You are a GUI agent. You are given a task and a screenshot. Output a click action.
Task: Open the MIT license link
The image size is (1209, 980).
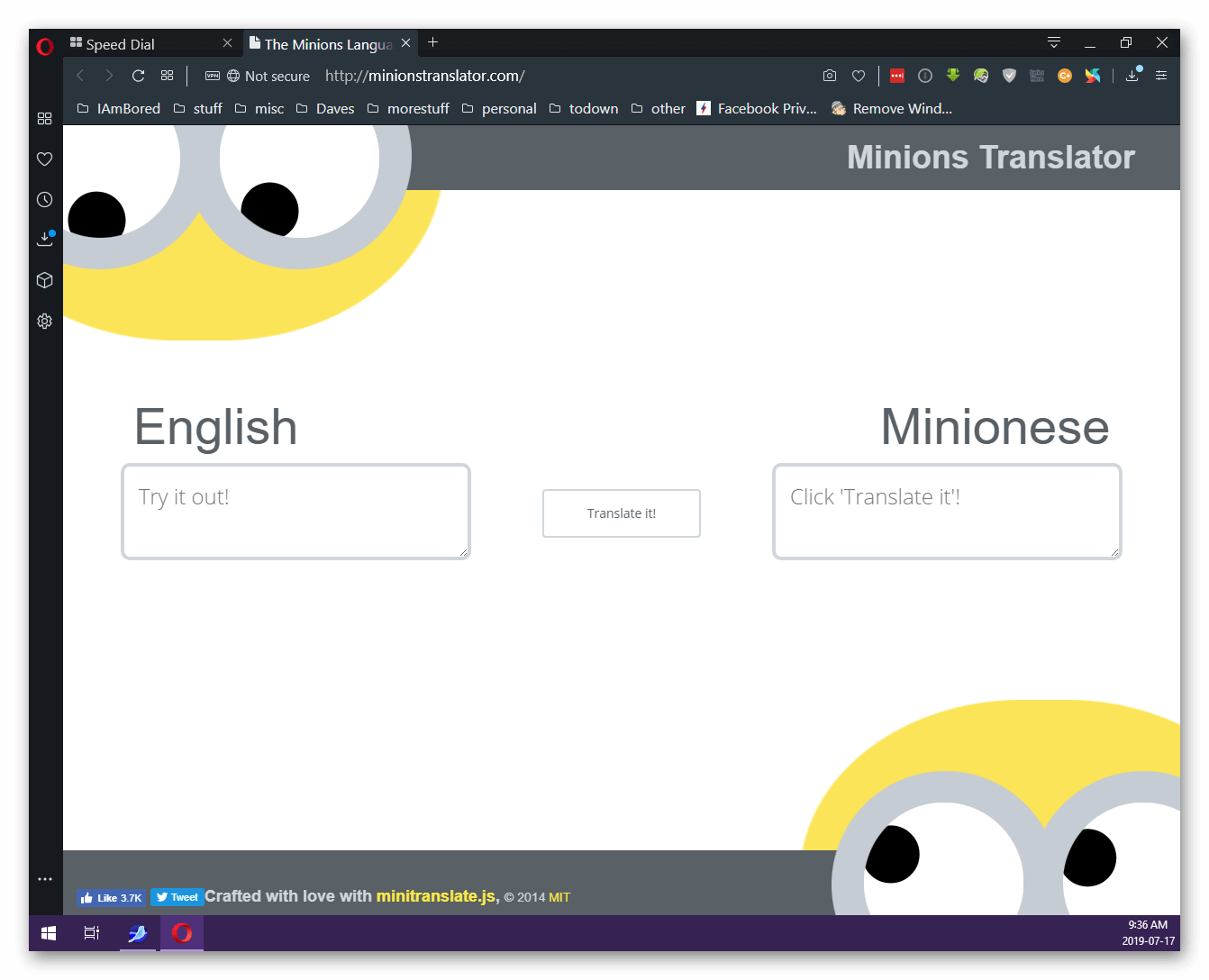(x=559, y=897)
